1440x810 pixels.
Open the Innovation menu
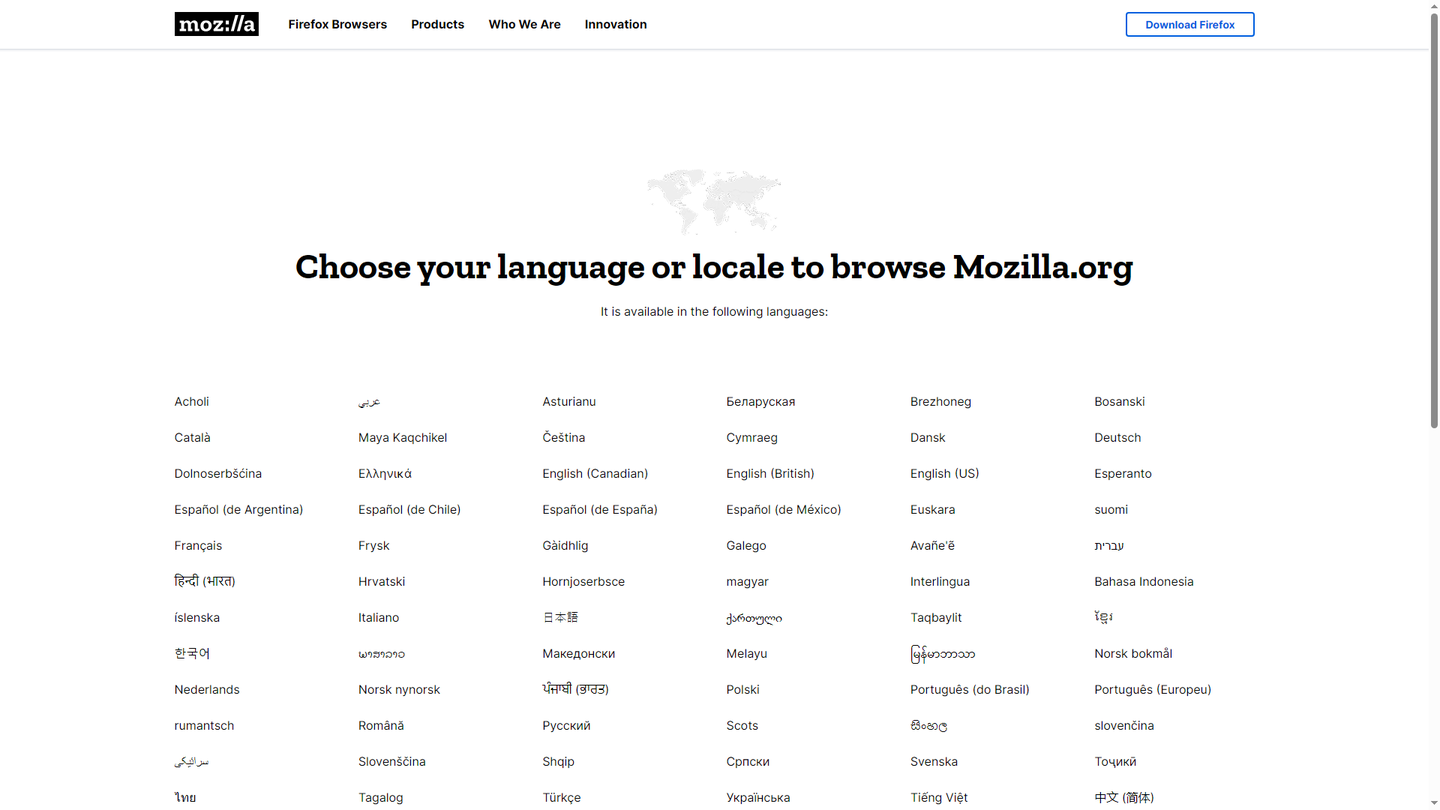coord(615,24)
